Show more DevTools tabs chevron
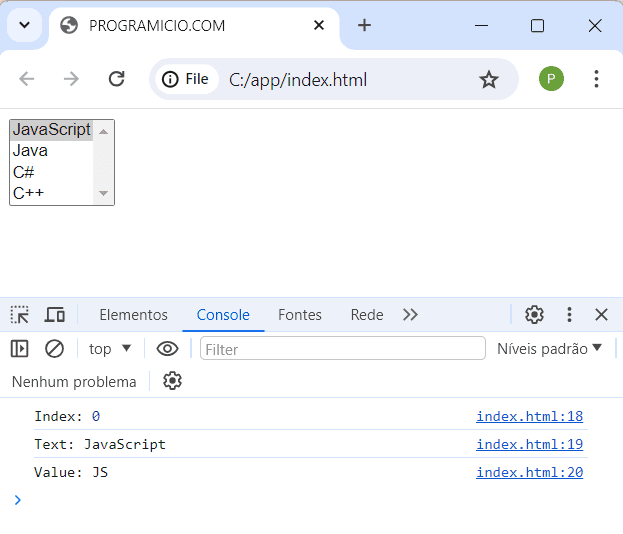 coord(410,315)
